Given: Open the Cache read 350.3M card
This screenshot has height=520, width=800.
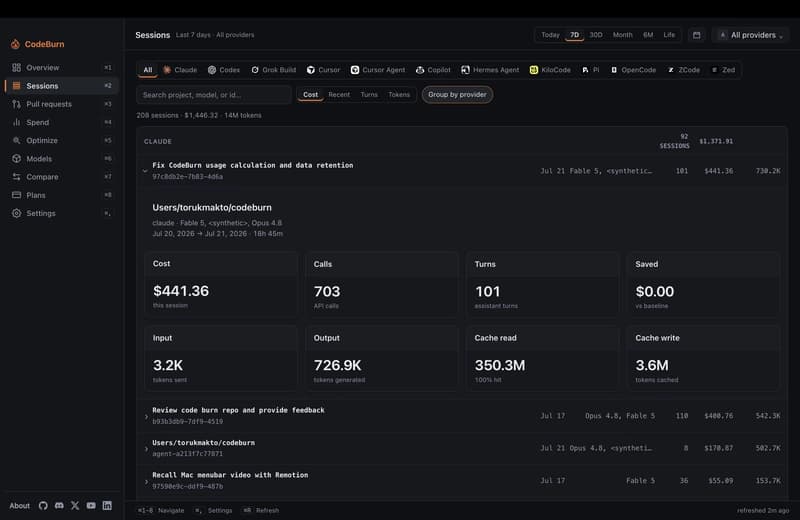Looking at the screenshot, I should click(x=542, y=358).
